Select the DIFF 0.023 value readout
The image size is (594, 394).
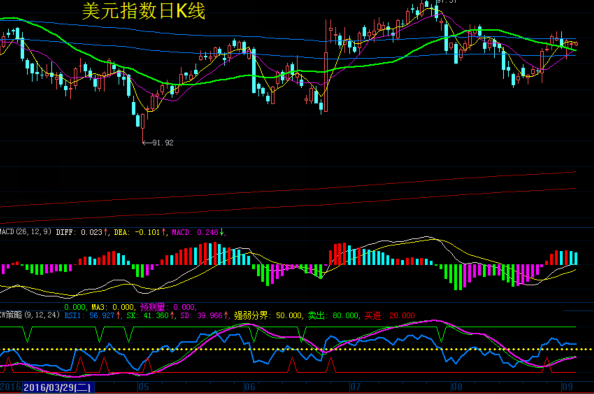(79, 232)
